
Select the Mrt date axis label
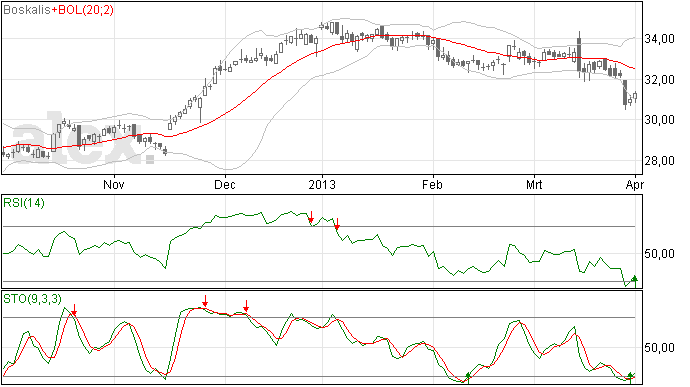pos(534,184)
